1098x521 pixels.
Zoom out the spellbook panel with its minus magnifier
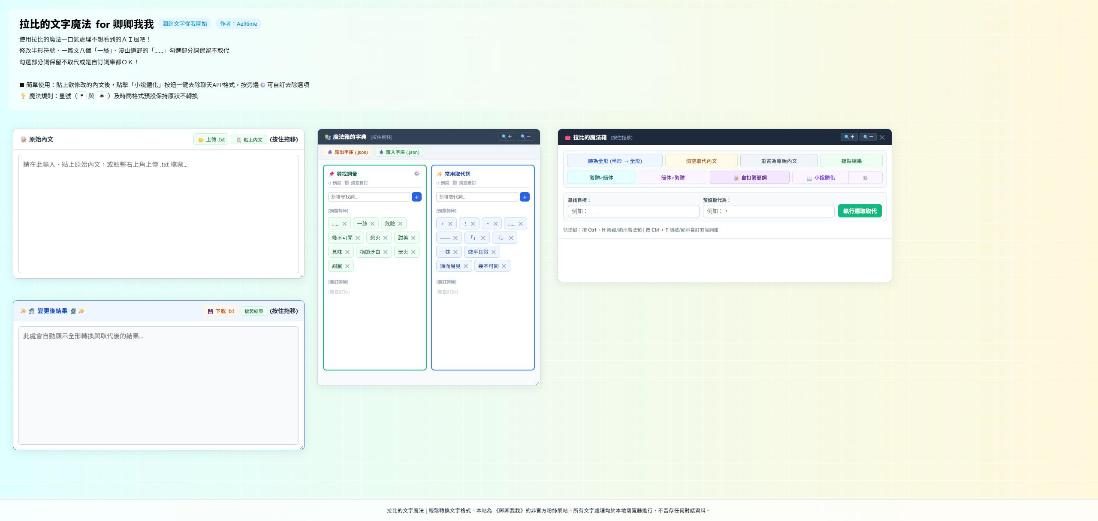[868, 137]
